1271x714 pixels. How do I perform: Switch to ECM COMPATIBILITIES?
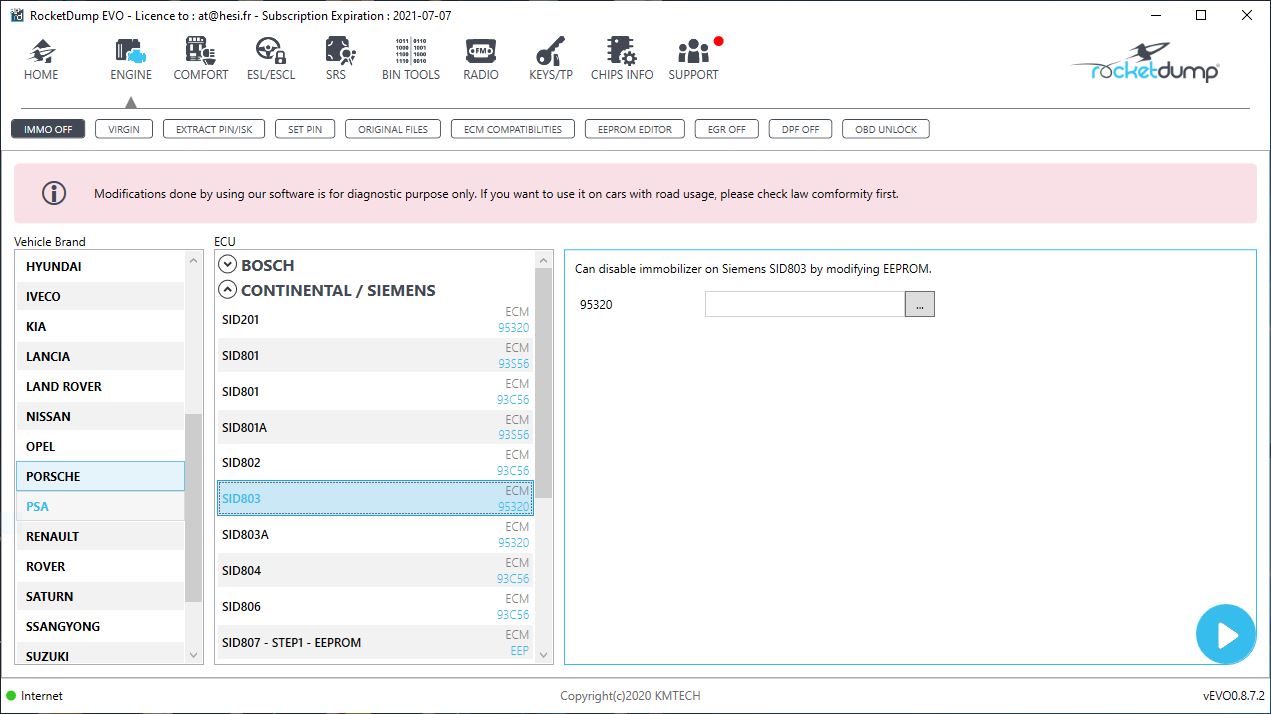512,128
